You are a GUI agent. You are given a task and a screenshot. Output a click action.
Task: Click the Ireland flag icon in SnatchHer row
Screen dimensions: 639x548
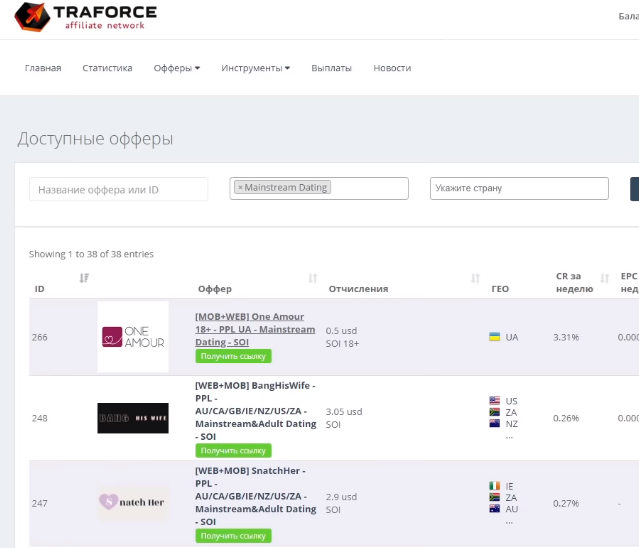point(494,486)
